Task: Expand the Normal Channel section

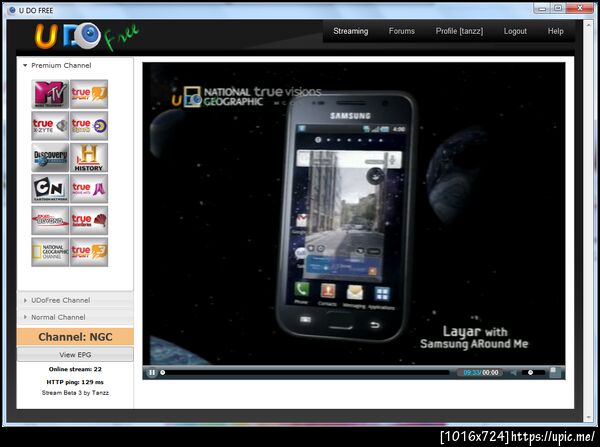Action: pyautogui.click(x=75, y=317)
